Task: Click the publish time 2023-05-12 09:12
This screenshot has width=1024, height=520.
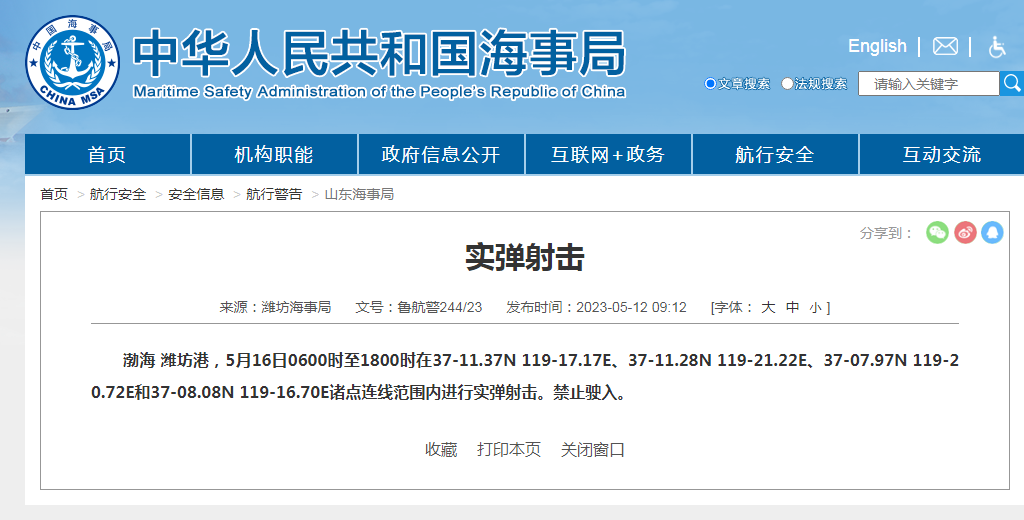Action: [631, 307]
